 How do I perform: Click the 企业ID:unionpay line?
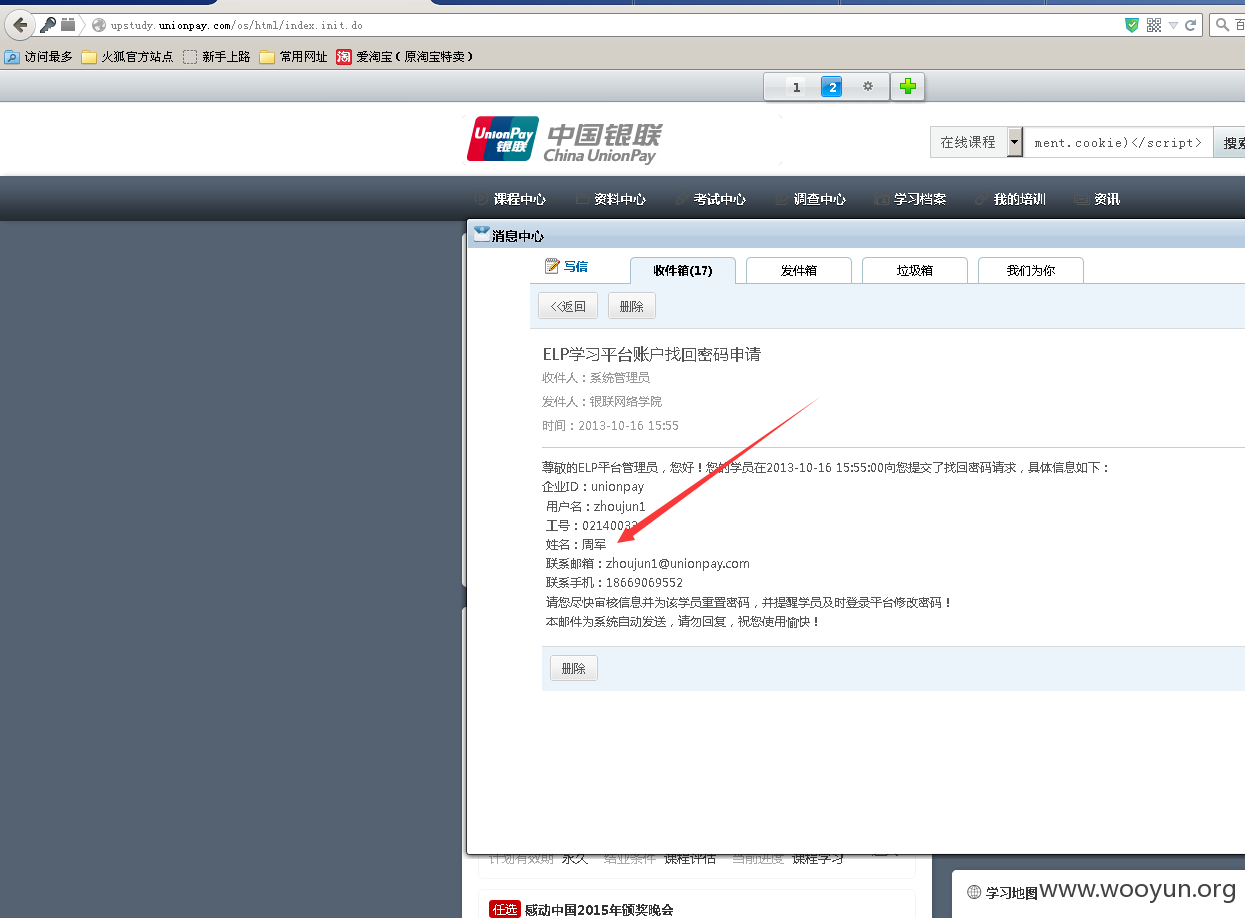(593, 487)
